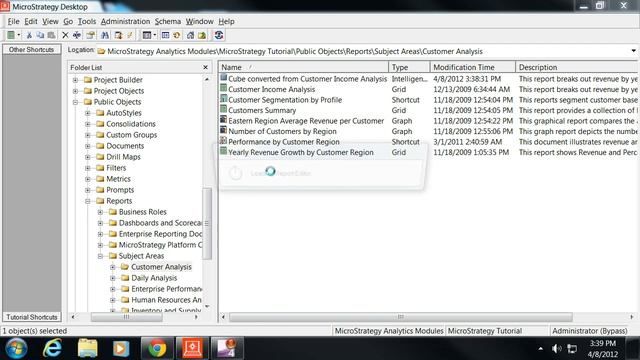Collapse the Public Objects tree node
Screen dimensions: 640x360
coord(76,102)
